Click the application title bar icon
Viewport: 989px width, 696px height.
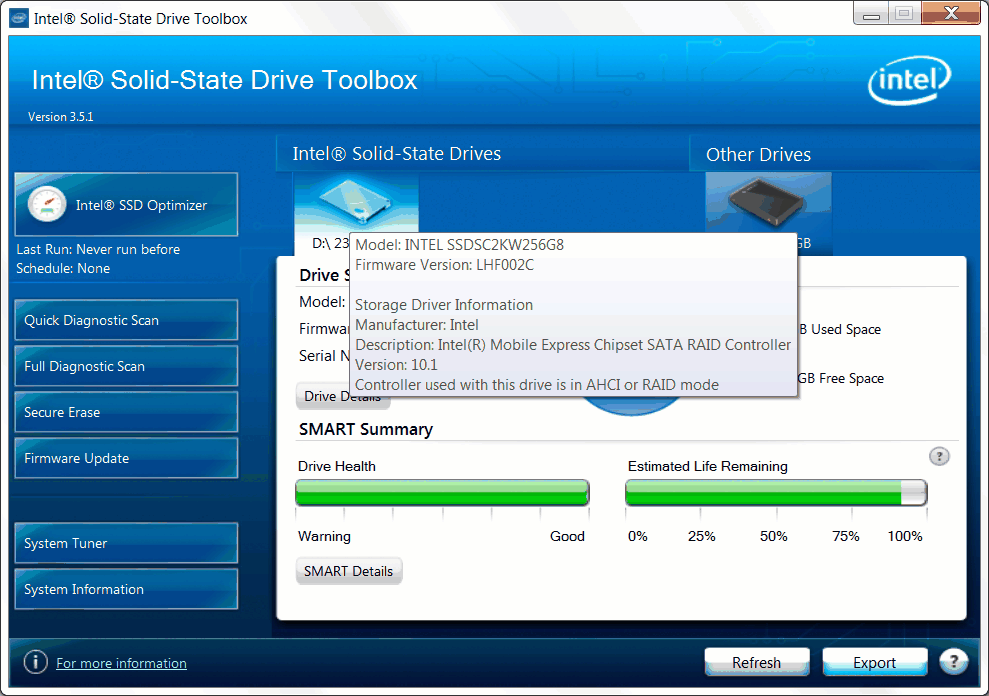pyautogui.click(x=19, y=18)
